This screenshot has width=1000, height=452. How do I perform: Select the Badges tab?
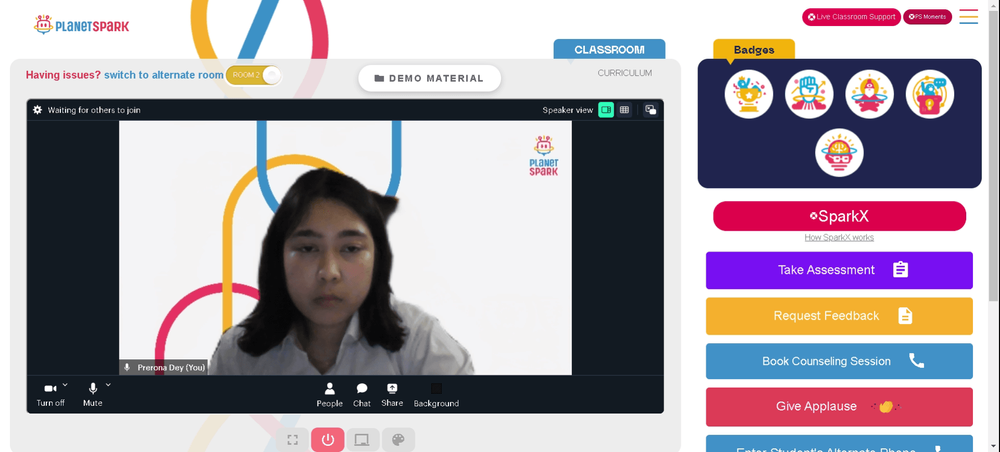[754, 50]
